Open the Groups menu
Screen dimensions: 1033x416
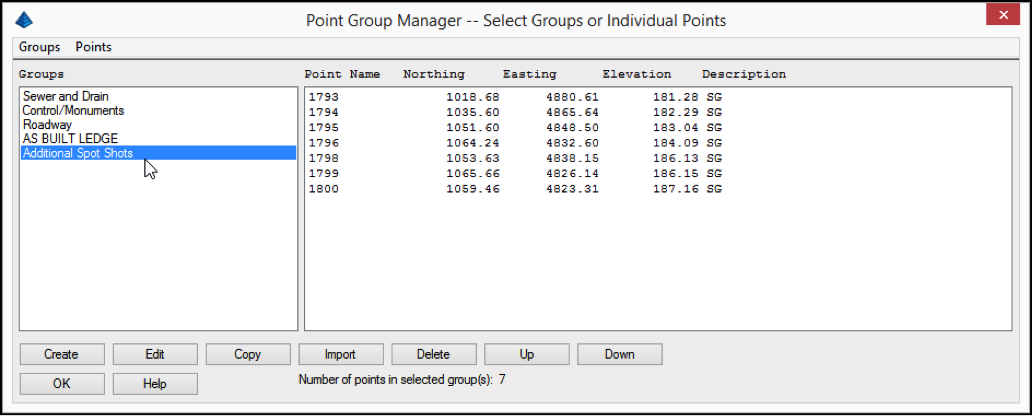(x=40, y=47)
